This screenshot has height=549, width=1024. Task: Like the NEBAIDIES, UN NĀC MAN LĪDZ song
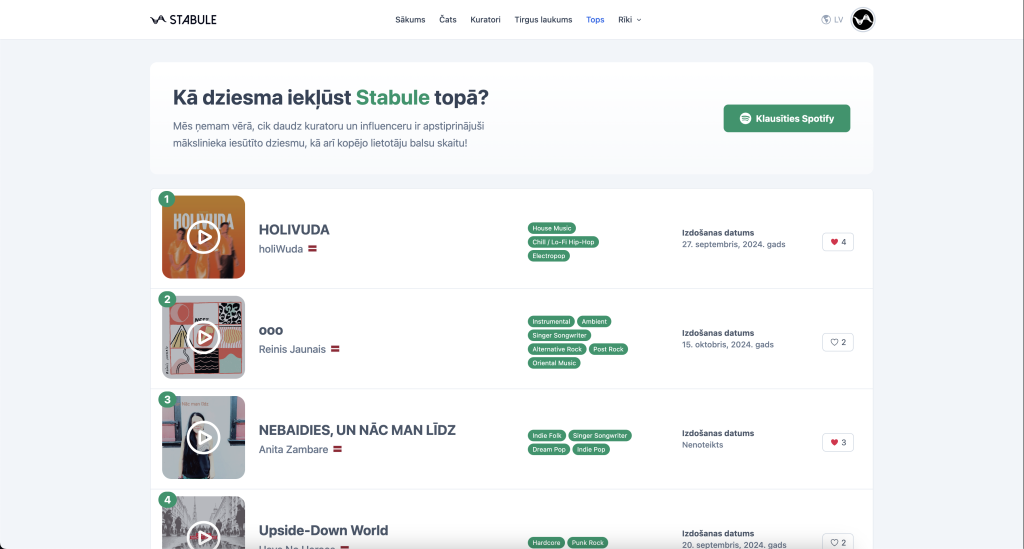point(837,442)
